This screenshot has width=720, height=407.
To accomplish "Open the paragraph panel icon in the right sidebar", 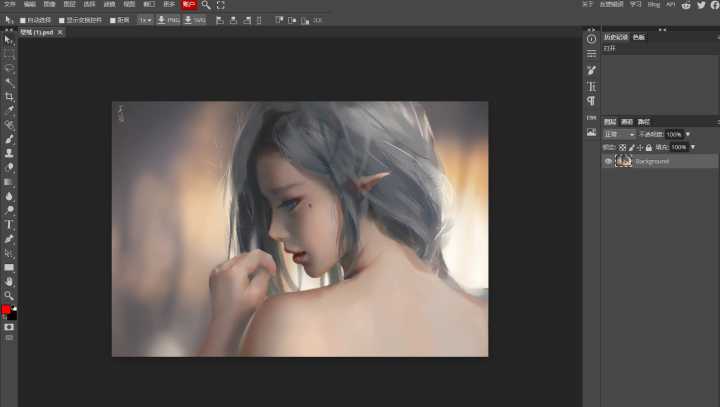I will pos(591,101).
